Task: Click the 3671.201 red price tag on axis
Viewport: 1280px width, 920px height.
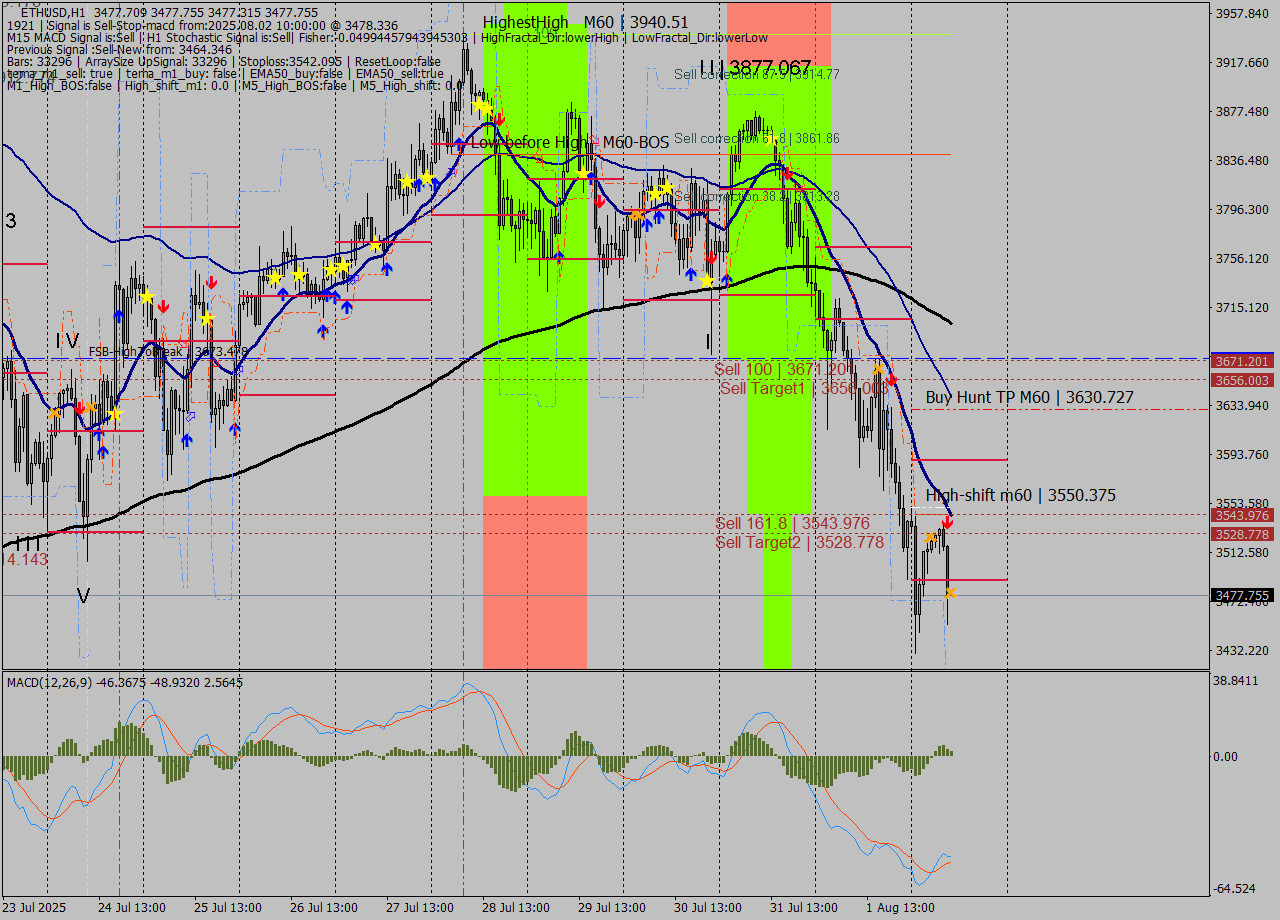Action: click(1241, 361)
